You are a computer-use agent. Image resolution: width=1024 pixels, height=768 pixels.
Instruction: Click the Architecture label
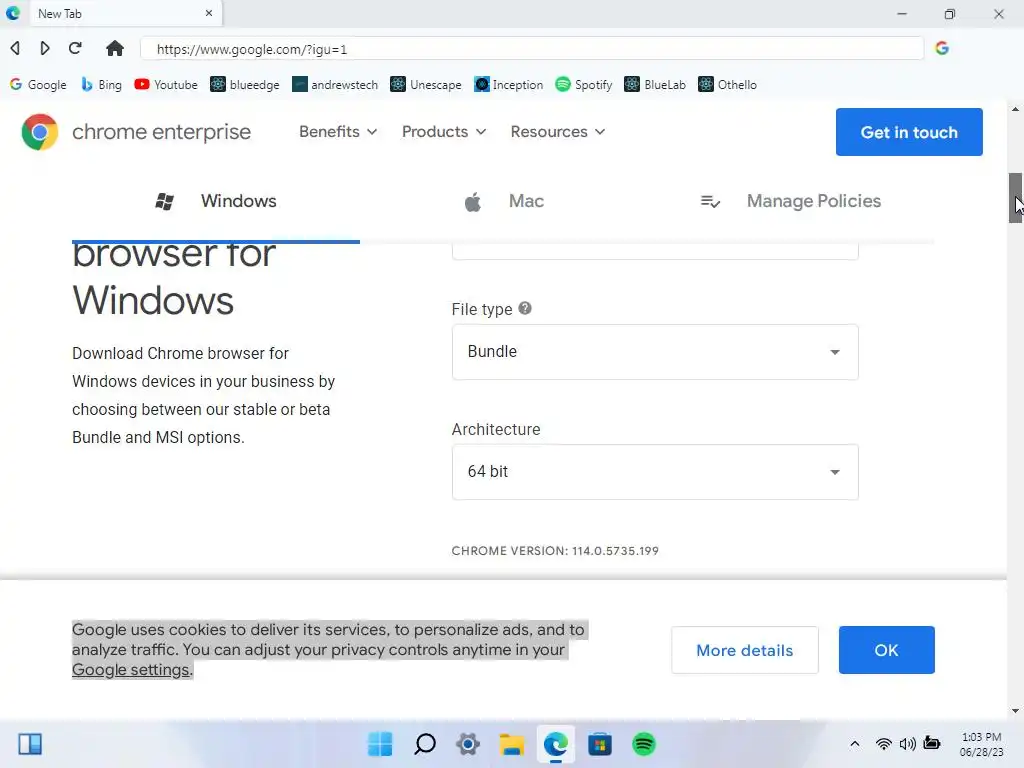[x=496, y=430]
